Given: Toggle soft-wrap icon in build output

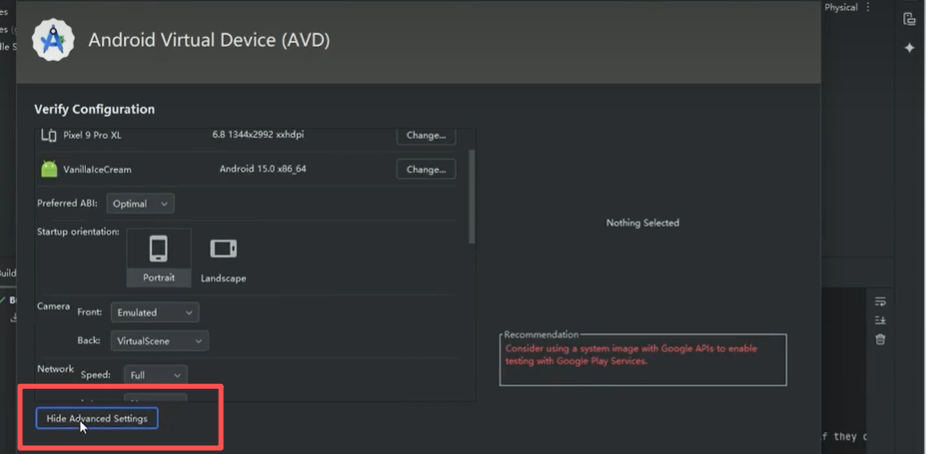Looking at the screenshot, I should [x=880, y=301].
